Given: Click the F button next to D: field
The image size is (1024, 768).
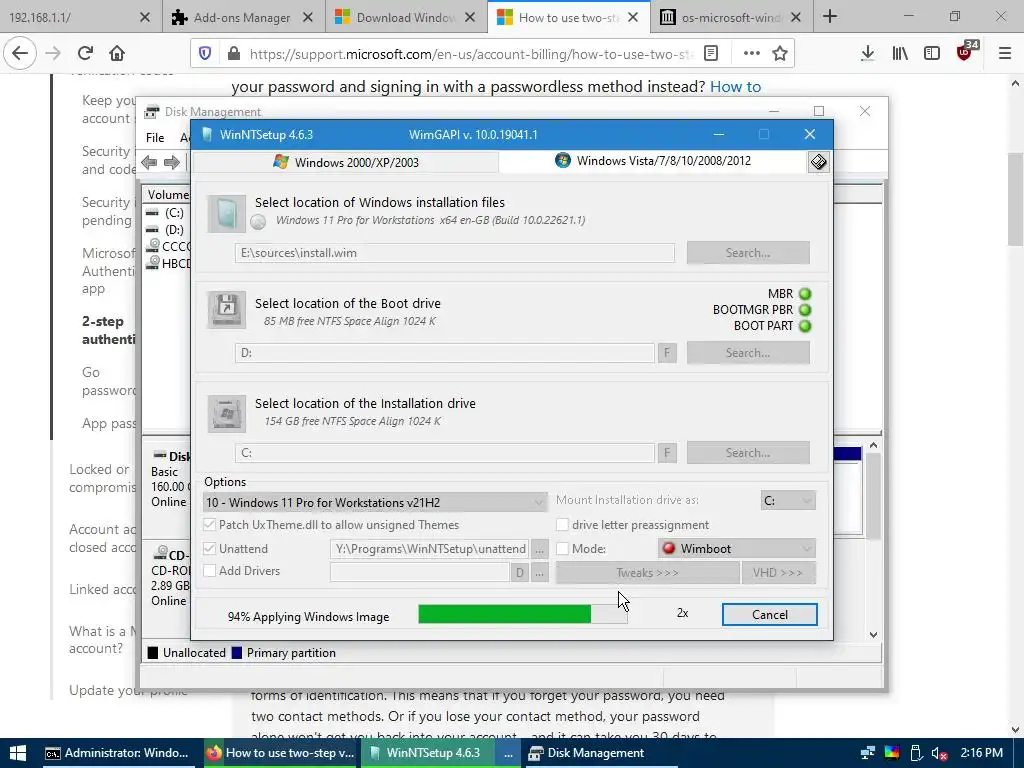Looking at the screenshot, I should (667, 353).
